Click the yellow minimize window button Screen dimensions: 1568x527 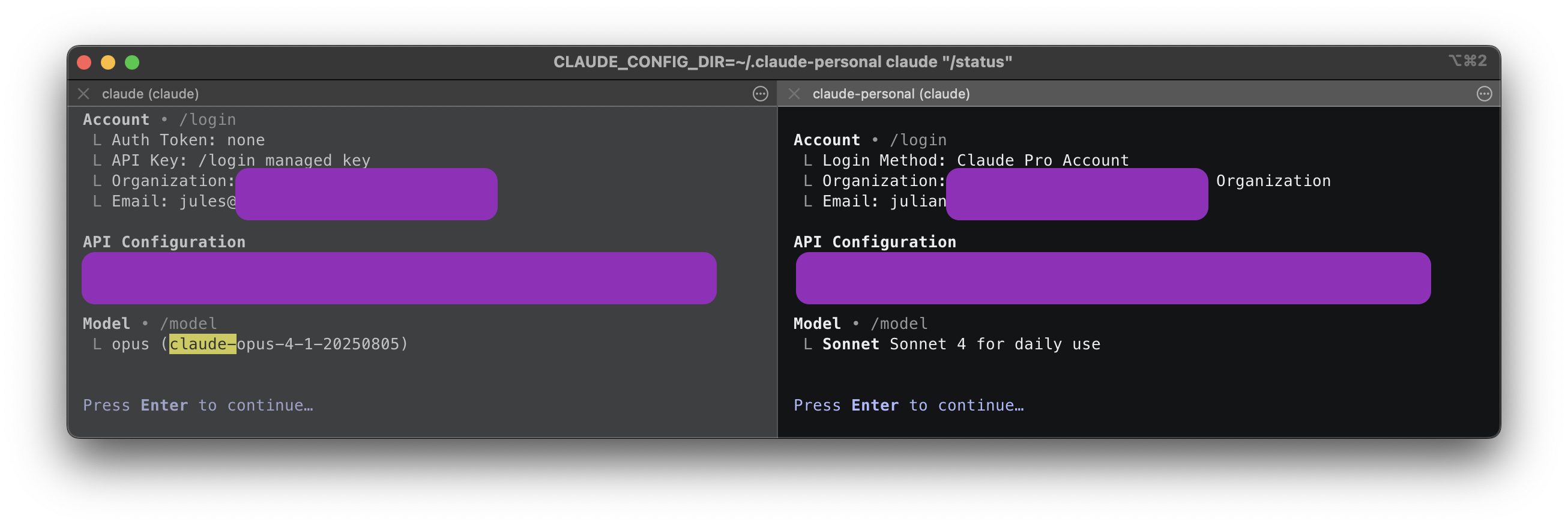(x=108, y=62)
